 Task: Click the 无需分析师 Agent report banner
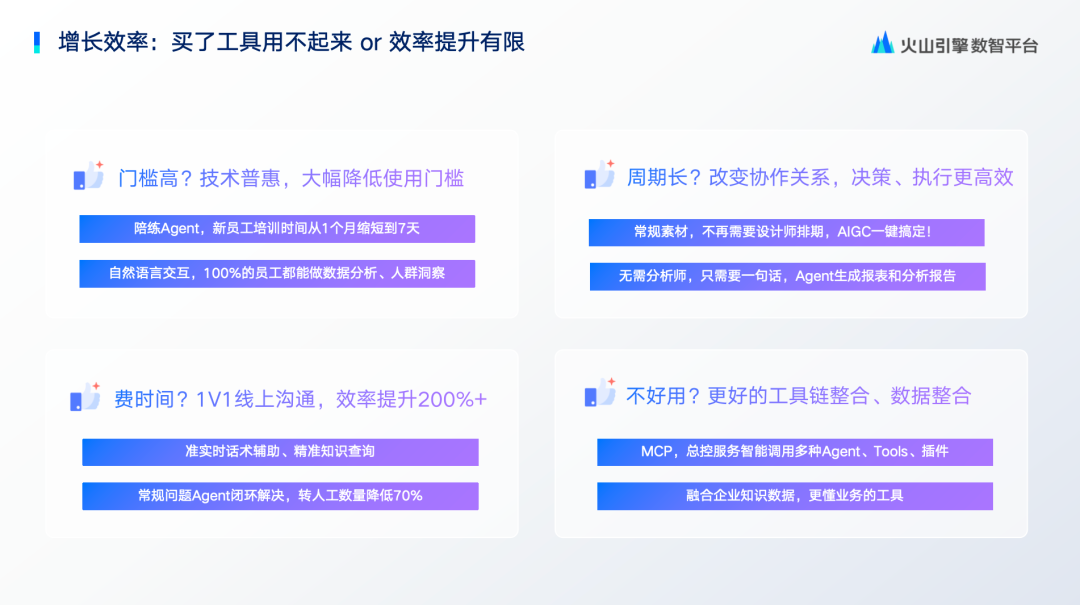tap(787, 277)
